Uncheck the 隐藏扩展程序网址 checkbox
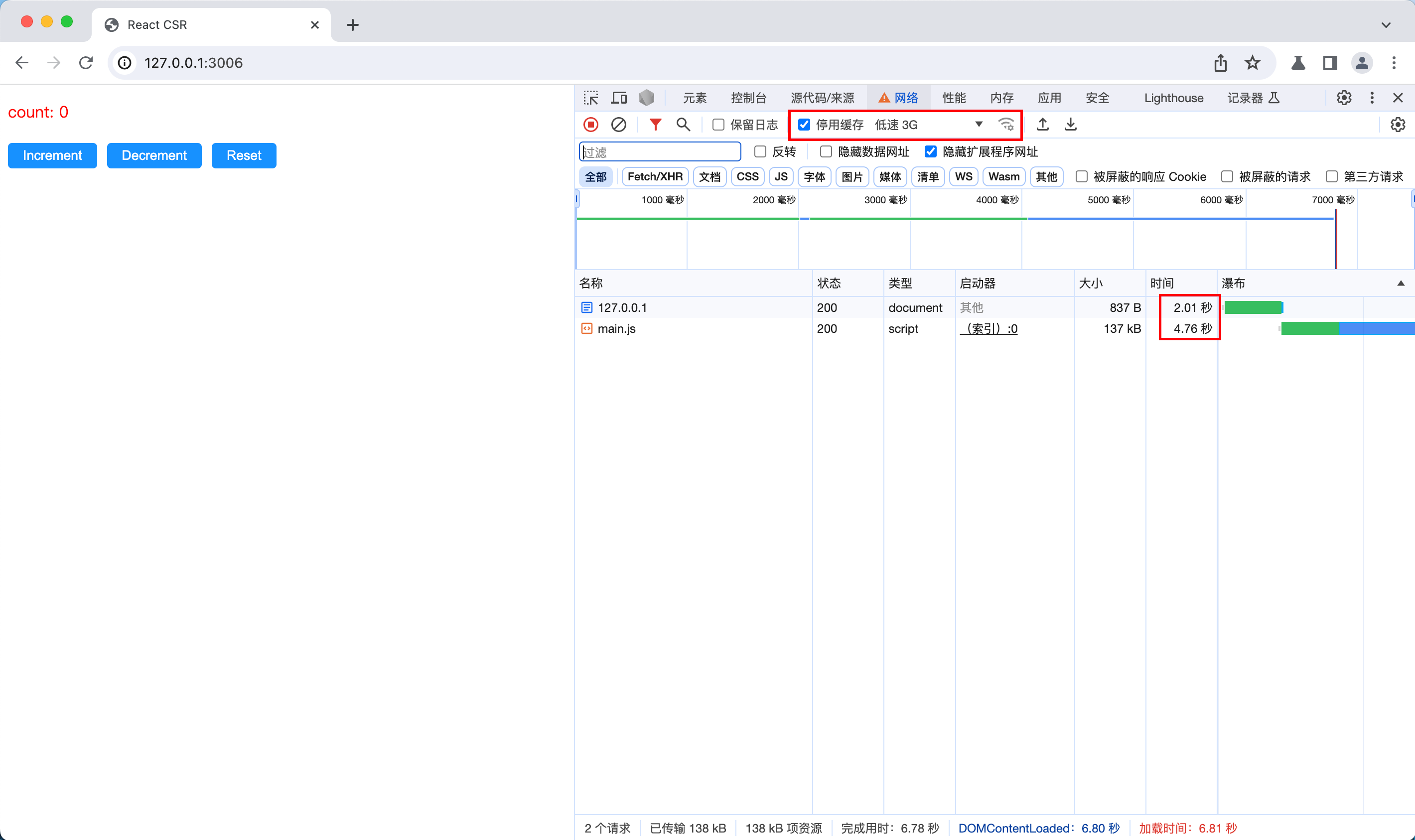This screenshot has height=840, width=1415. pos(930,151)
